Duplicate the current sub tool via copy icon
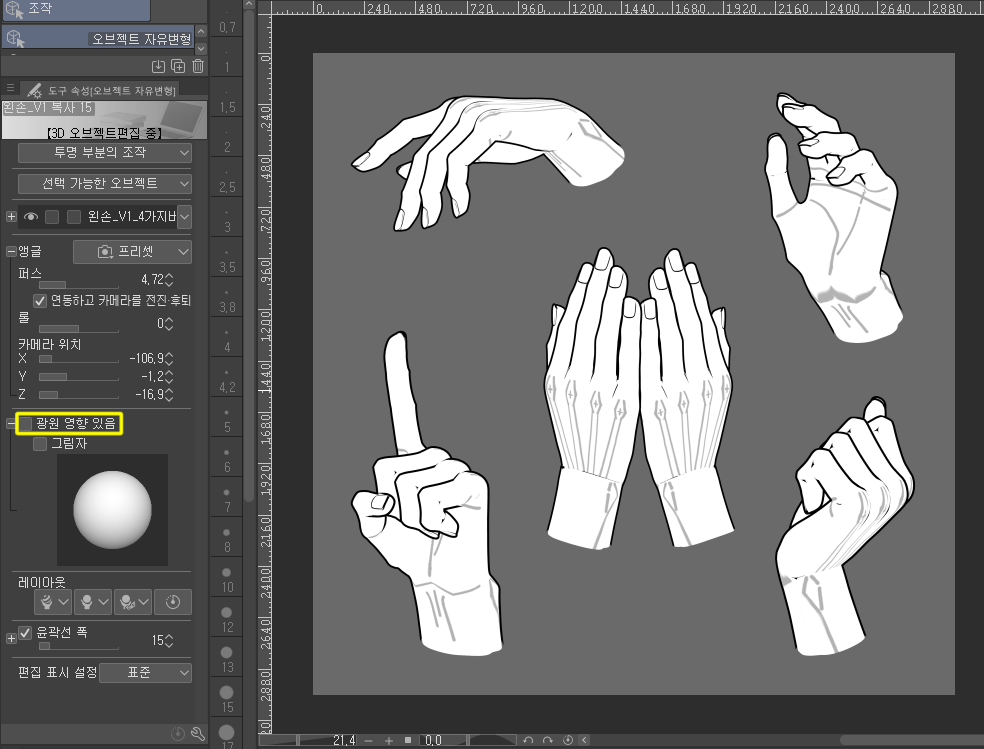Viewport: 984px width, 749px height. [177, 65]
